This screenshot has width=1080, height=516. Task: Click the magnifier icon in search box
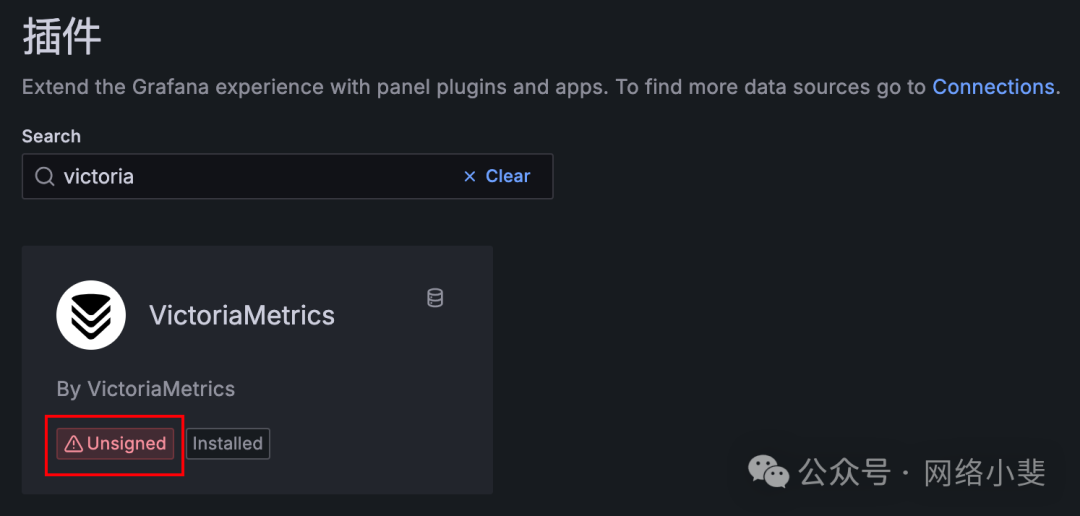[x=45, y=177]
